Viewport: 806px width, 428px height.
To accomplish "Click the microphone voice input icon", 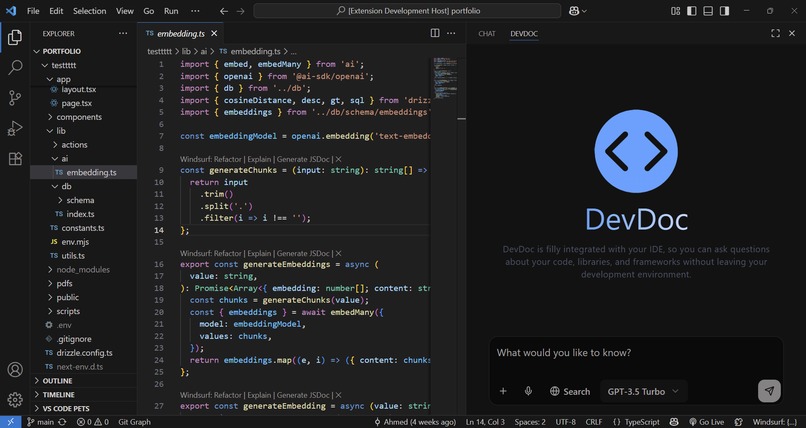I will [x=528, y=392].
